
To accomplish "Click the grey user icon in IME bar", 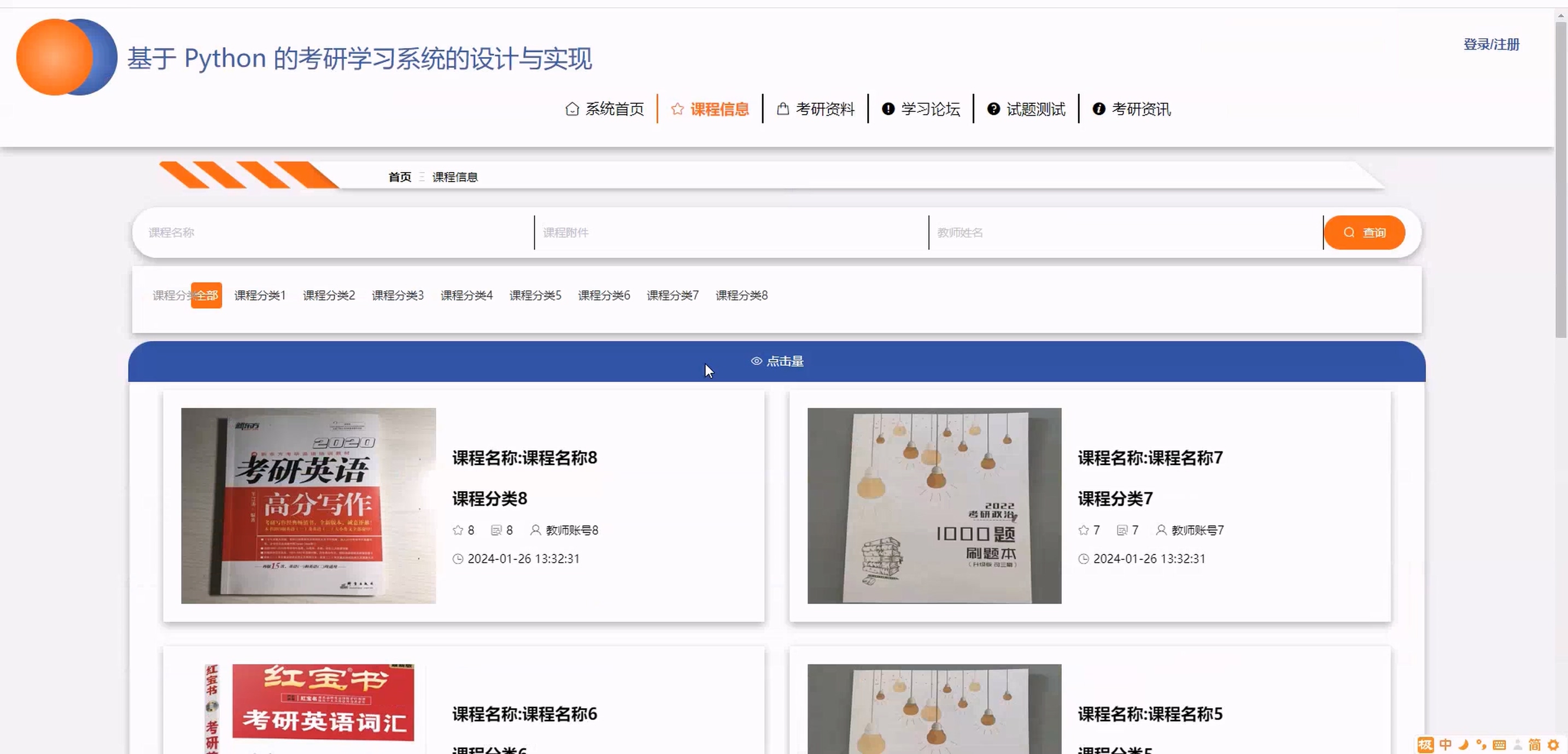I will 1518,744.
